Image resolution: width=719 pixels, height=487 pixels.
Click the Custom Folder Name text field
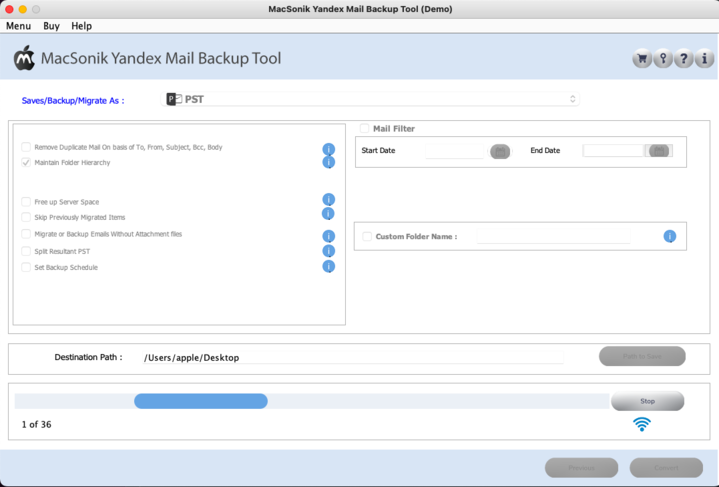coord(553,237)
